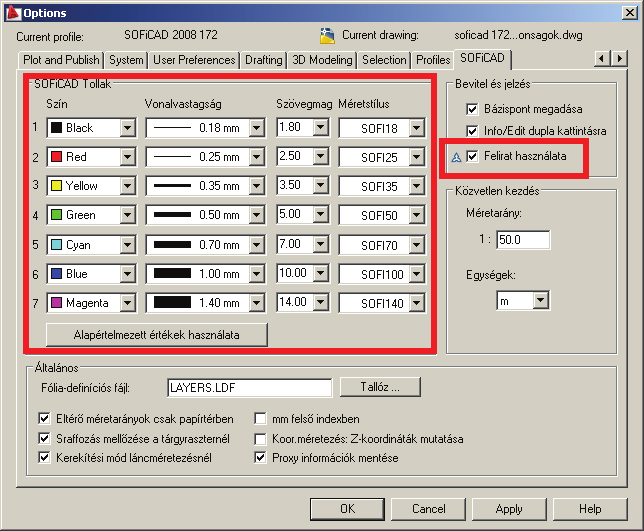Click the Blue color swatch of pen 6
Screen dimensions: 644x531
(x=56, y=274)
